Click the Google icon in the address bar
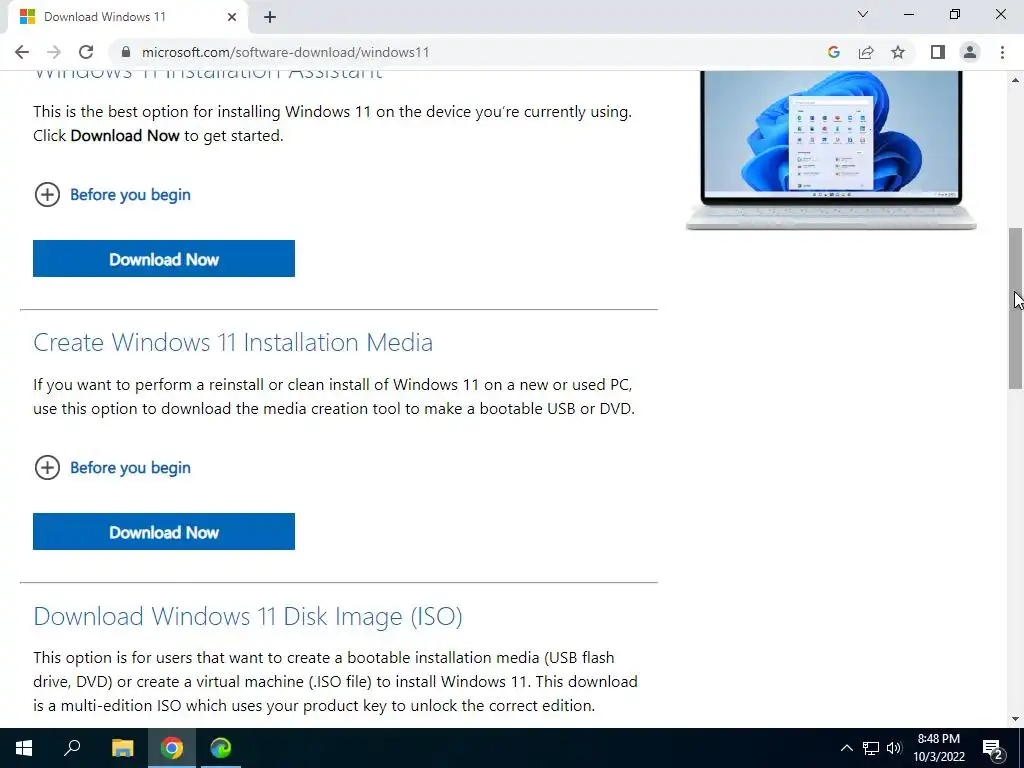 [x=833, y=52]
